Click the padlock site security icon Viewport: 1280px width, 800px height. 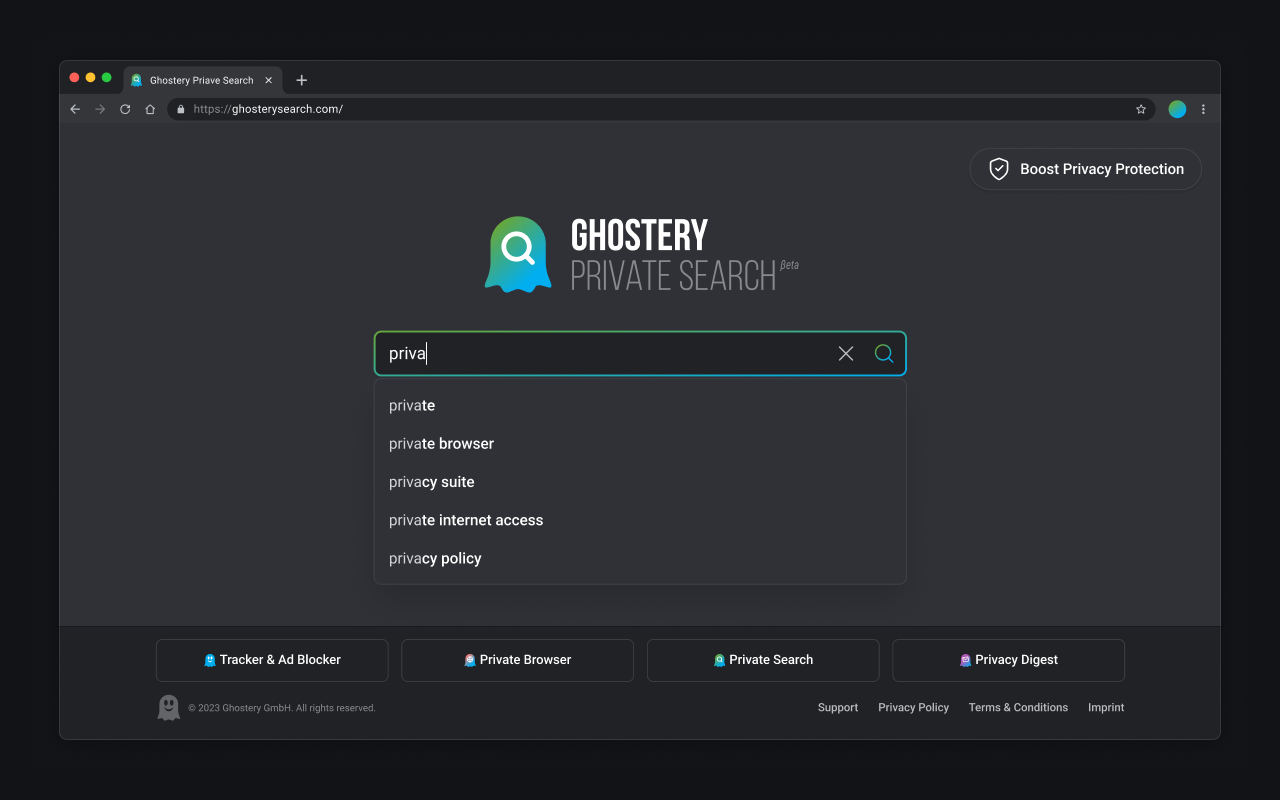[181, 109]
